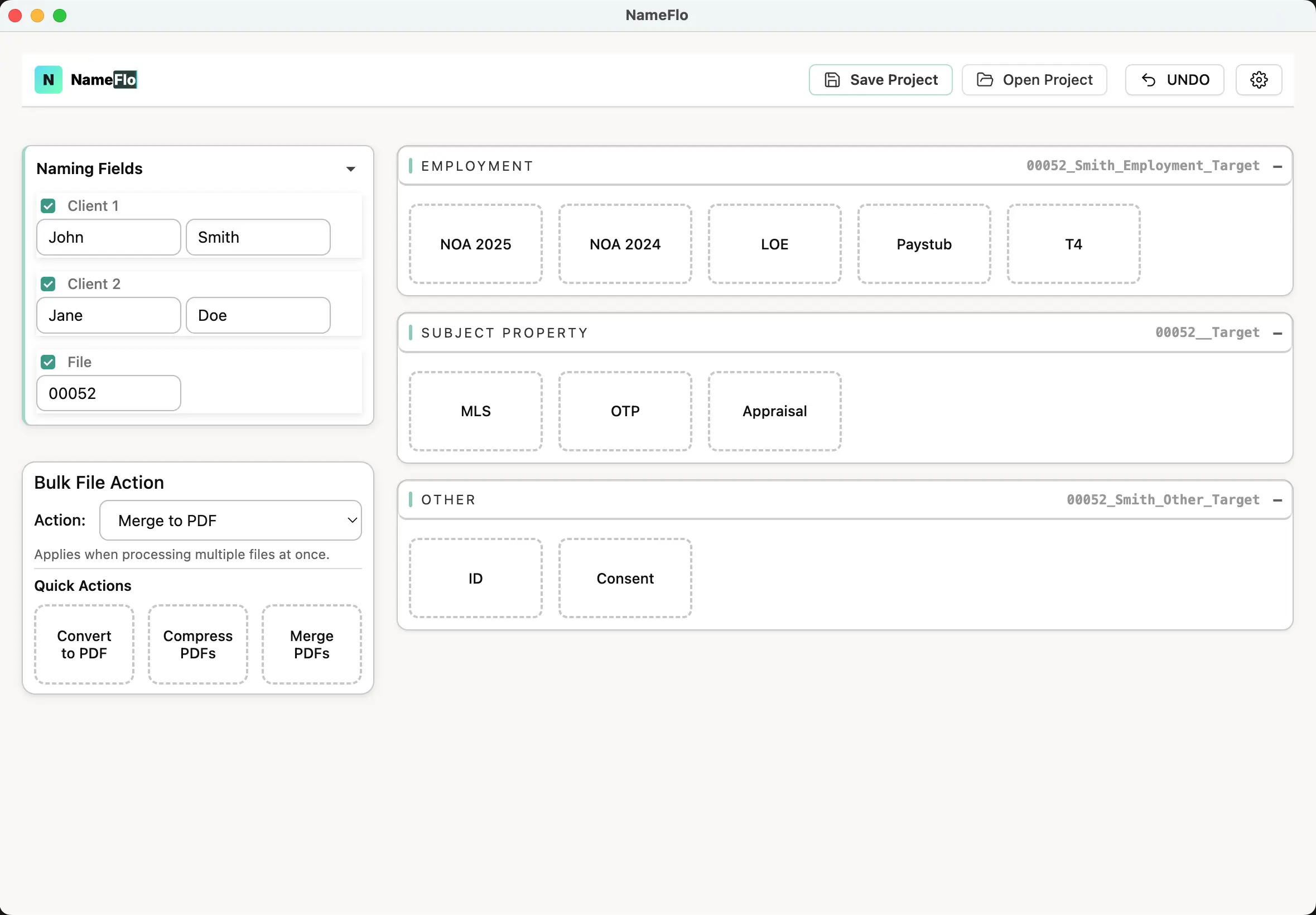Click the Appraisal tile in Subject Property
Image resolution: width=1316 pixels, height=915 pixels.
point(774,411)
